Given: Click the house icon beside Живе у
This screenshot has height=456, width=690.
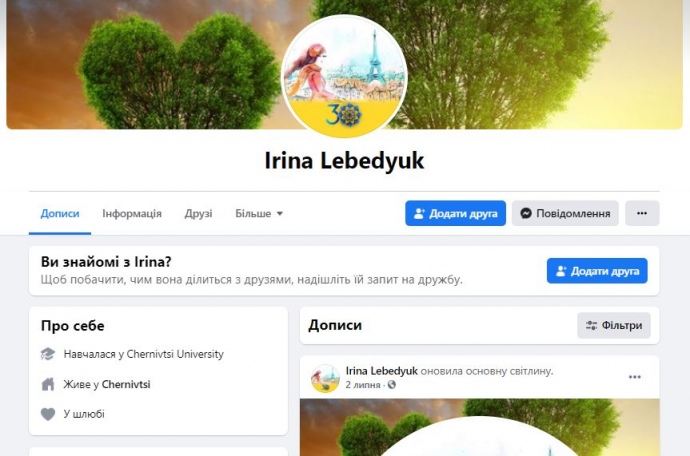Looking at the screenshot, I should pyautogui.click(x=48, y=384).
